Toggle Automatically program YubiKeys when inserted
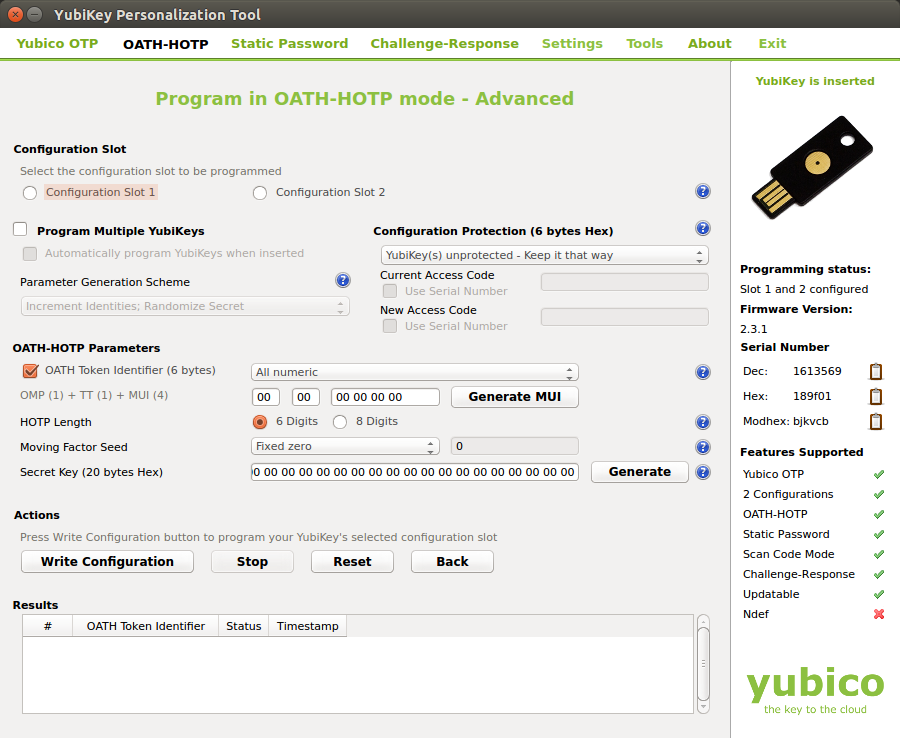The image size is (900, 738). 30,254
